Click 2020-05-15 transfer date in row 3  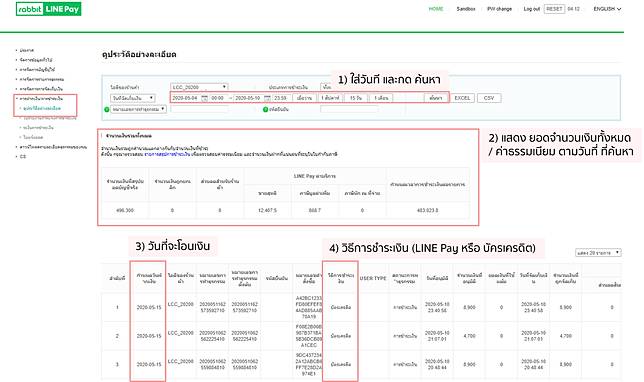pos(149,364)
